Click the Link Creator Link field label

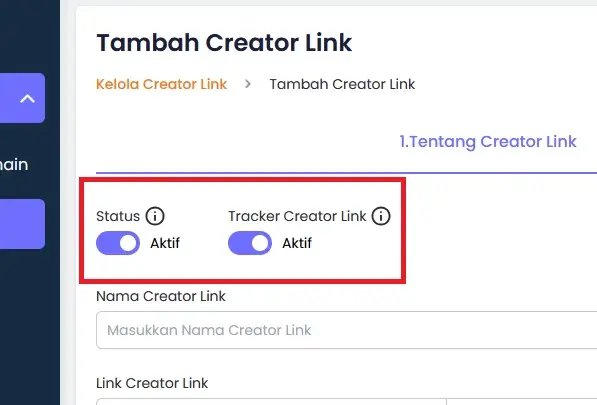pyautogui.click(x=152, y=383)
